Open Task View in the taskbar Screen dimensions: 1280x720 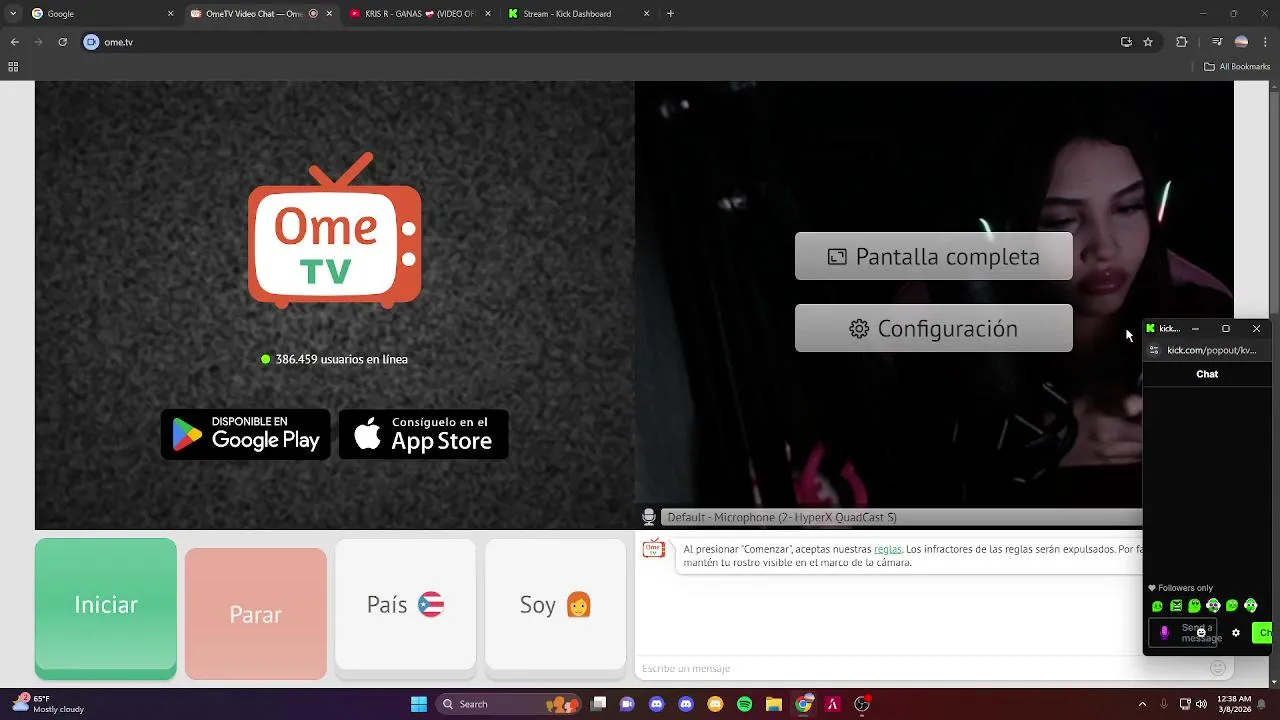(598, 704)
